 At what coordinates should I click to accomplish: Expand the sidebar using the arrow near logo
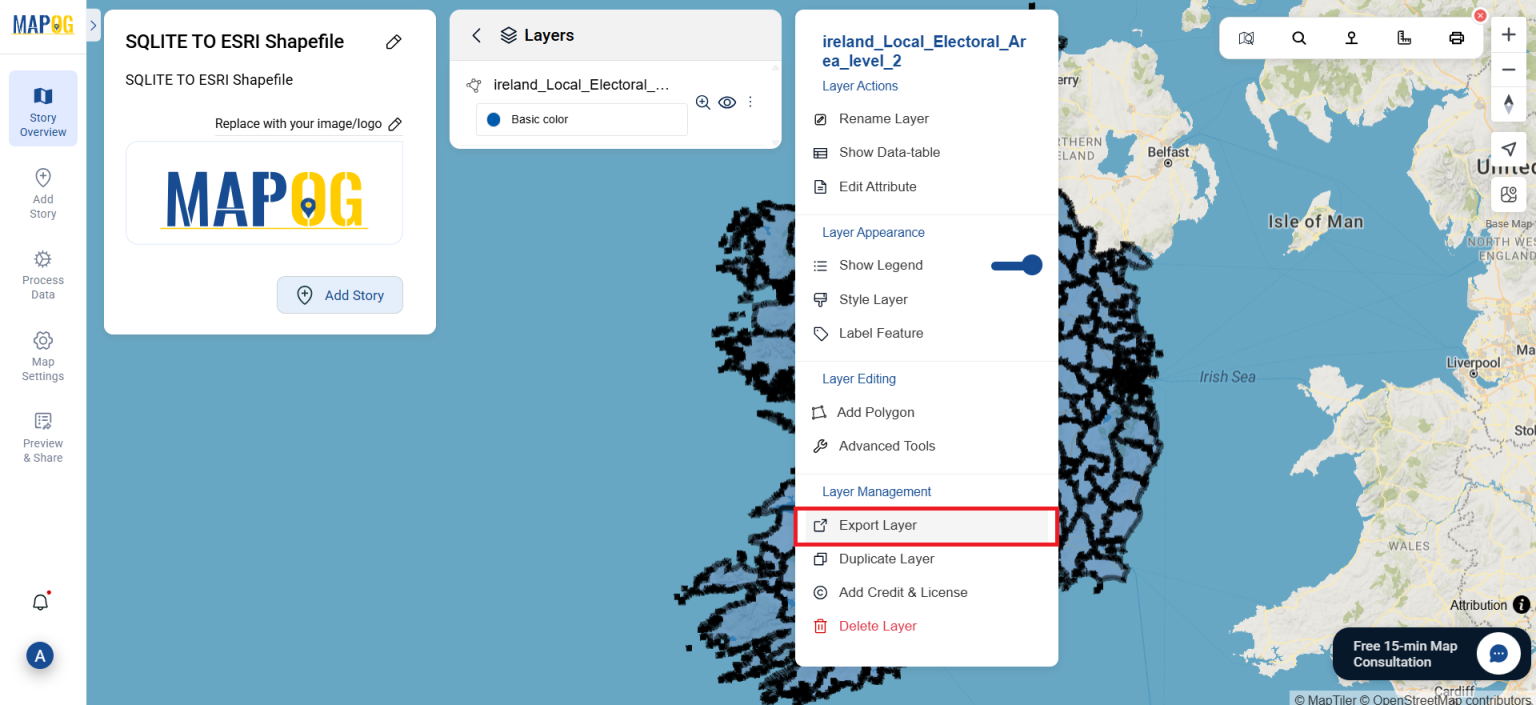click(92, 27)
